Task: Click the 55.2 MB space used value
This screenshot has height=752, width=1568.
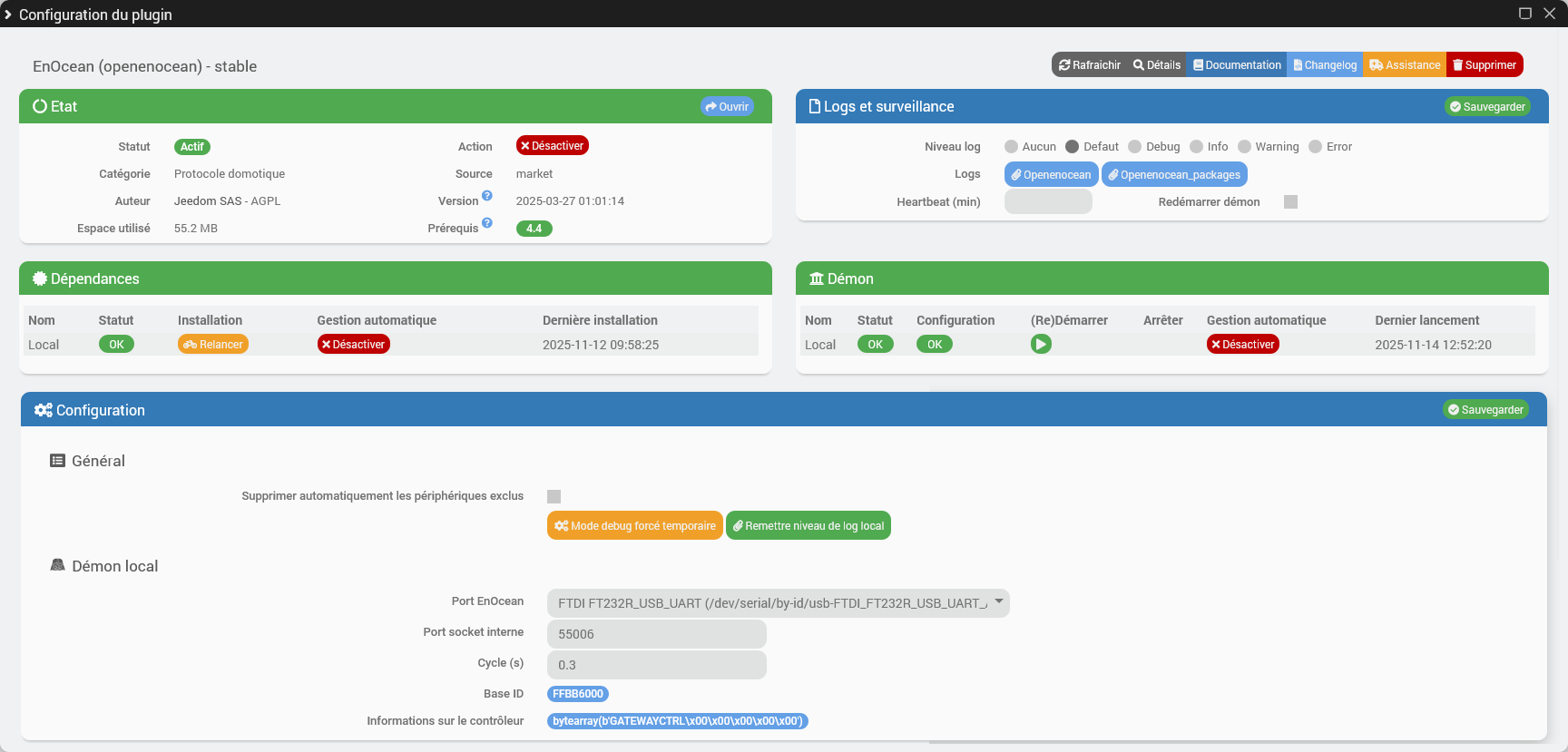Action: point(196,229)
